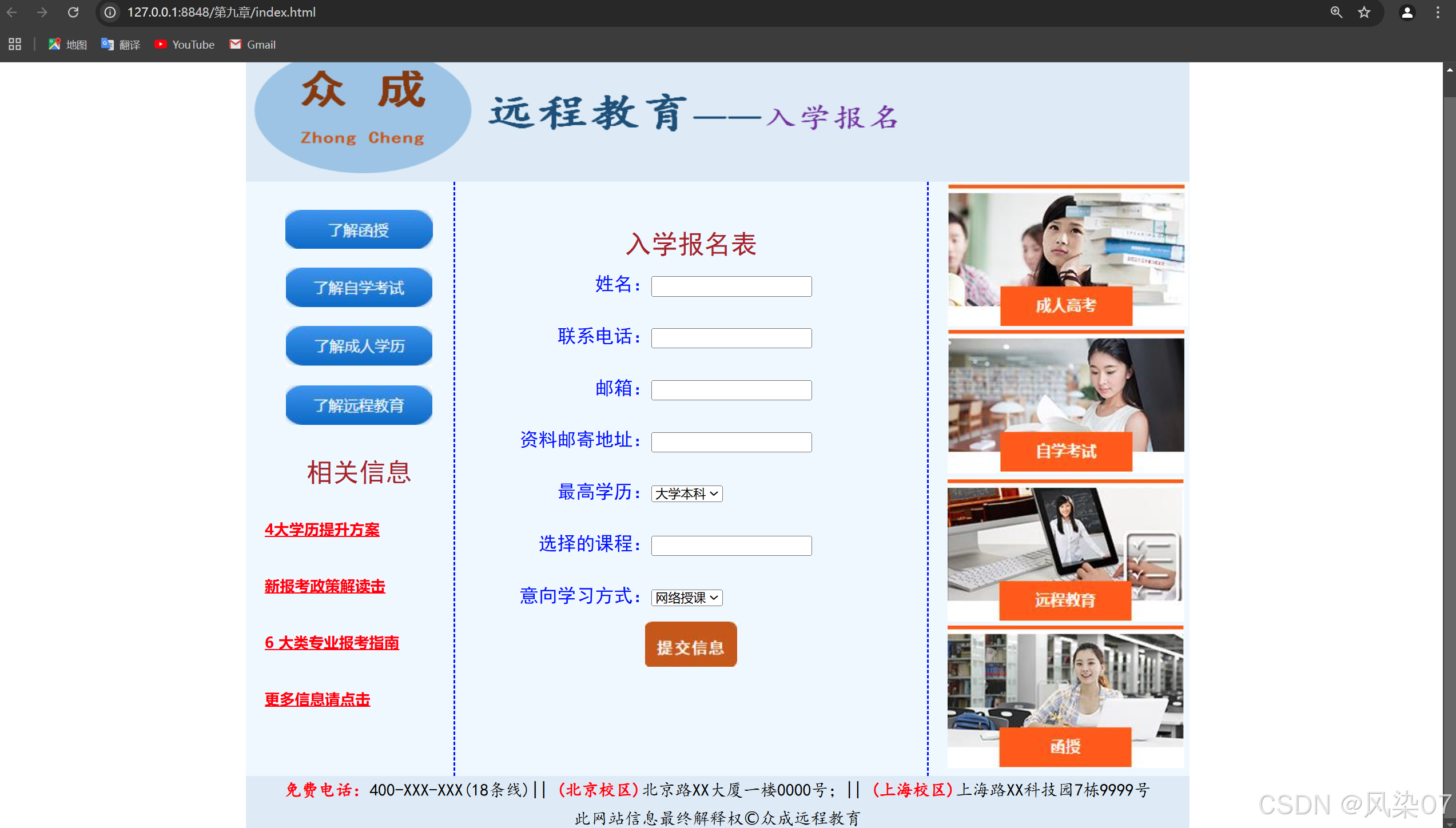Click the scrollbar up arrow
This screenshot has height=828, width=1456.
click(x=1449, y=70)
